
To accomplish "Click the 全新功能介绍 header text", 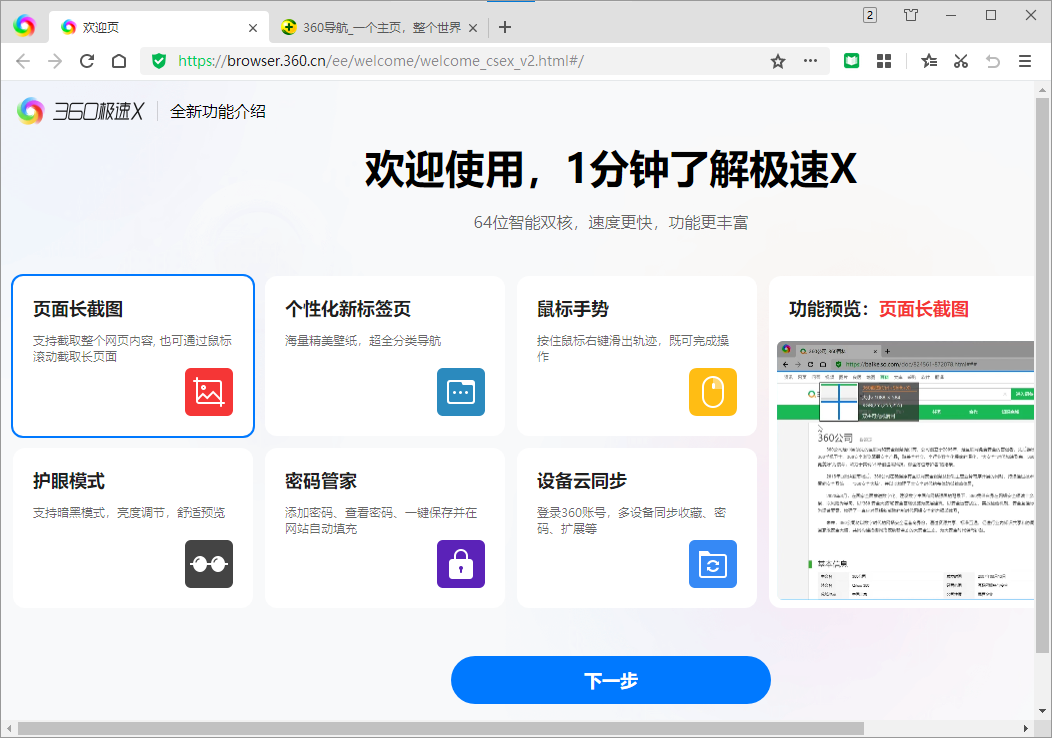I will (218, 111).
